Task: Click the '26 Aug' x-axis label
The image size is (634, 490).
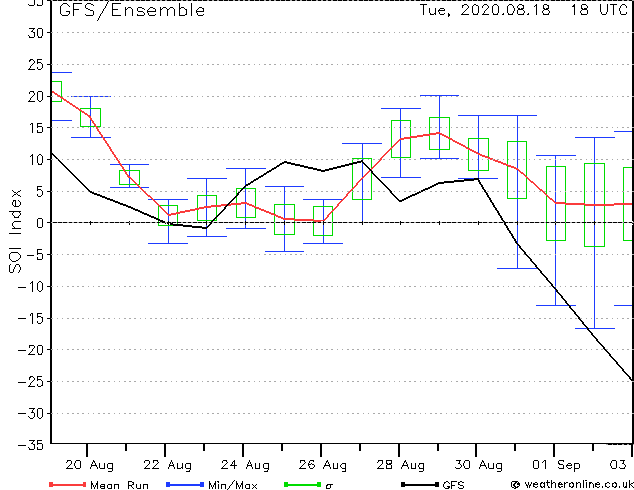Action: pos(323,465)
